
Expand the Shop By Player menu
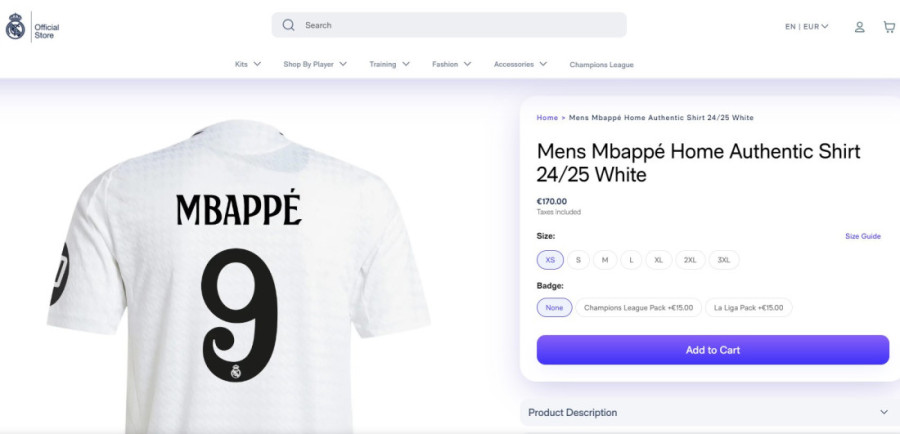[315, 64]
